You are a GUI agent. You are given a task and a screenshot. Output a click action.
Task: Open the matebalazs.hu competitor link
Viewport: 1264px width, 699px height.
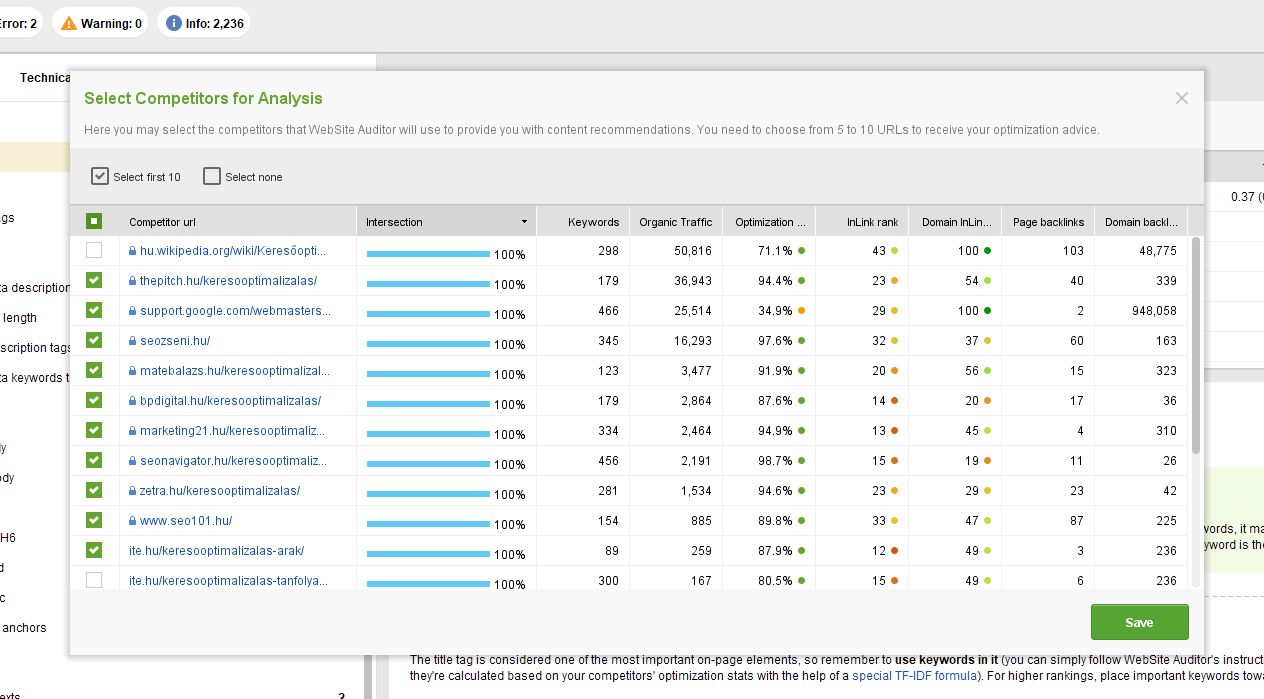coord(235,371)
